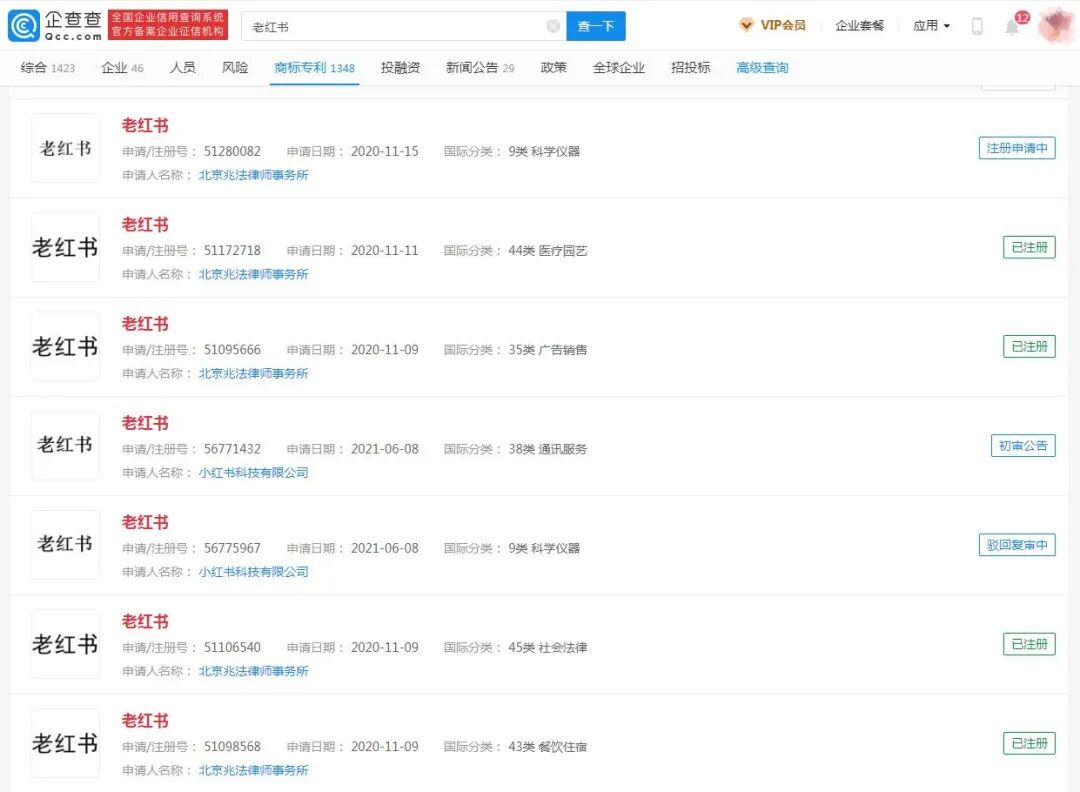Viewport: 1080px width, 792px height.
Task: Open the mobile app phone icon
Action: coord(977,25)
